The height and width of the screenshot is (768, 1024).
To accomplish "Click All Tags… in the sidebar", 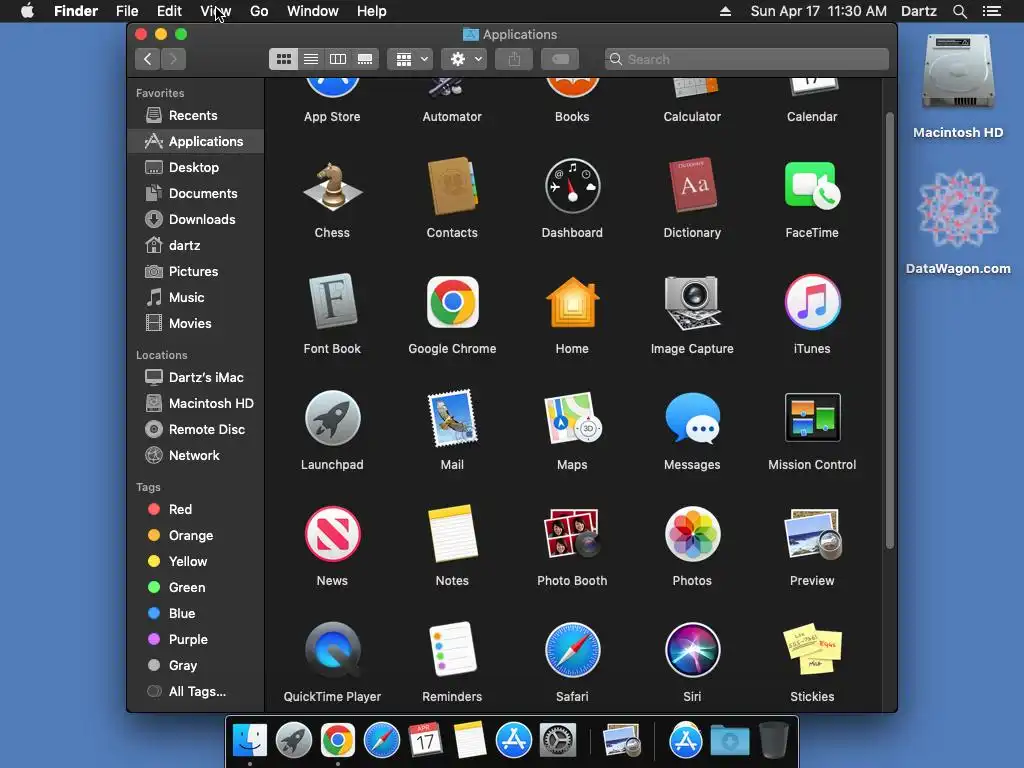I will (x=196, y=692).
